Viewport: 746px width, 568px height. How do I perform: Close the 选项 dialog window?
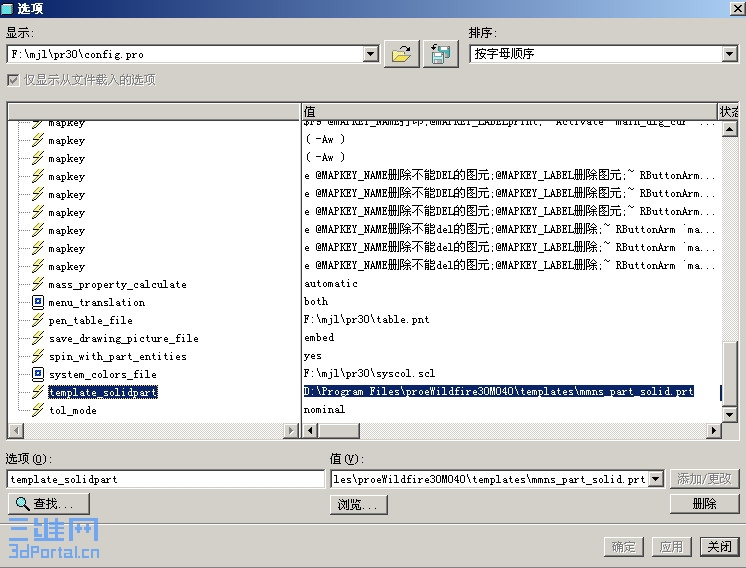(737, 8)
